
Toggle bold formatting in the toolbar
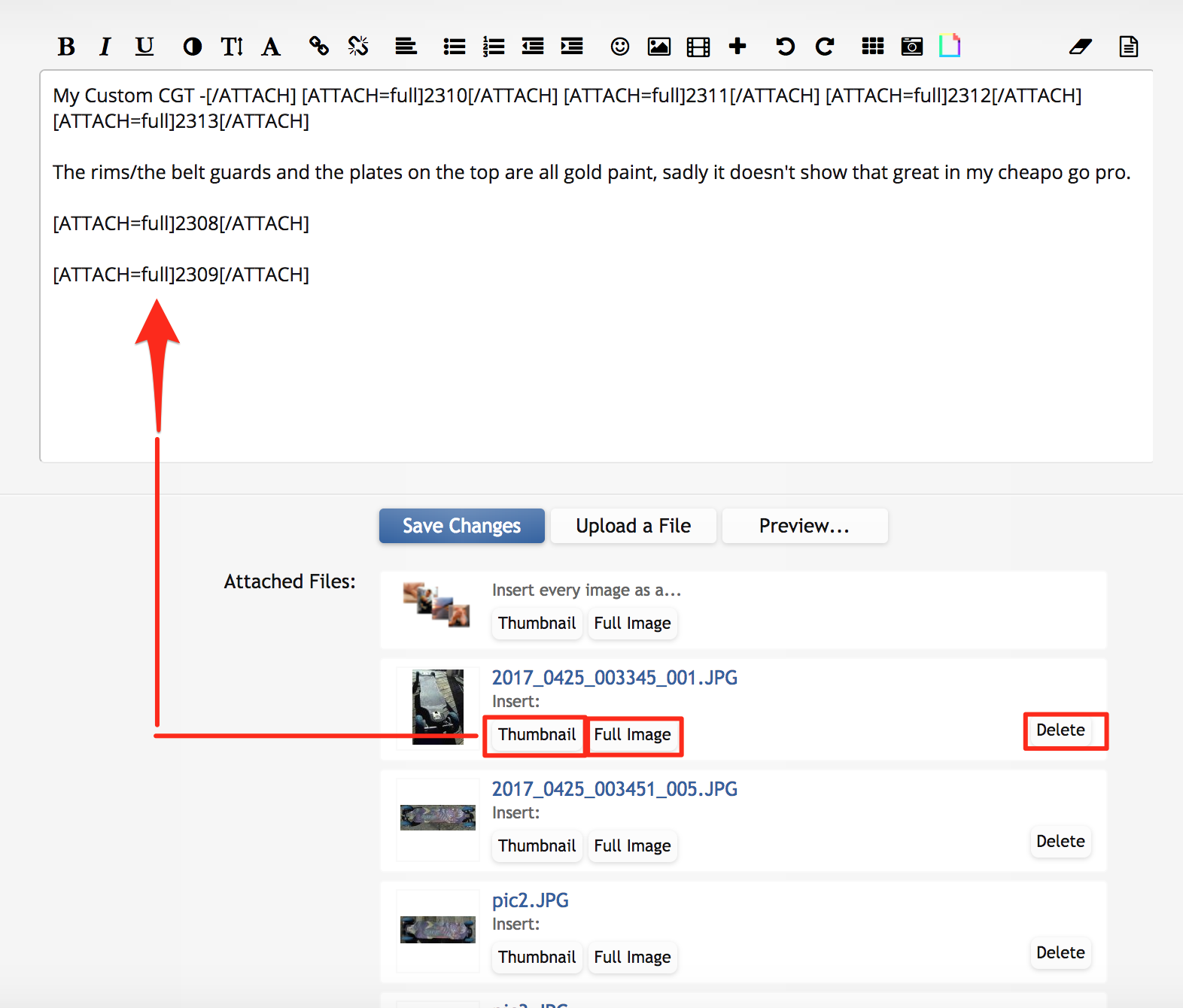point(66,47)
